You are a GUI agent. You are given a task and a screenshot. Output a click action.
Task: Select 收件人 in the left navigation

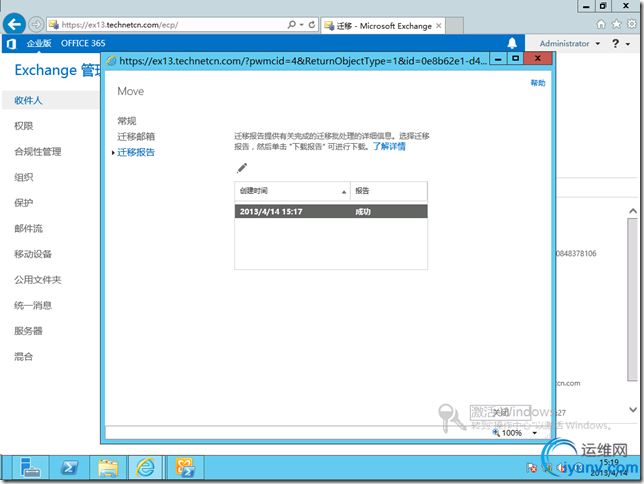[x=28, y=100]
